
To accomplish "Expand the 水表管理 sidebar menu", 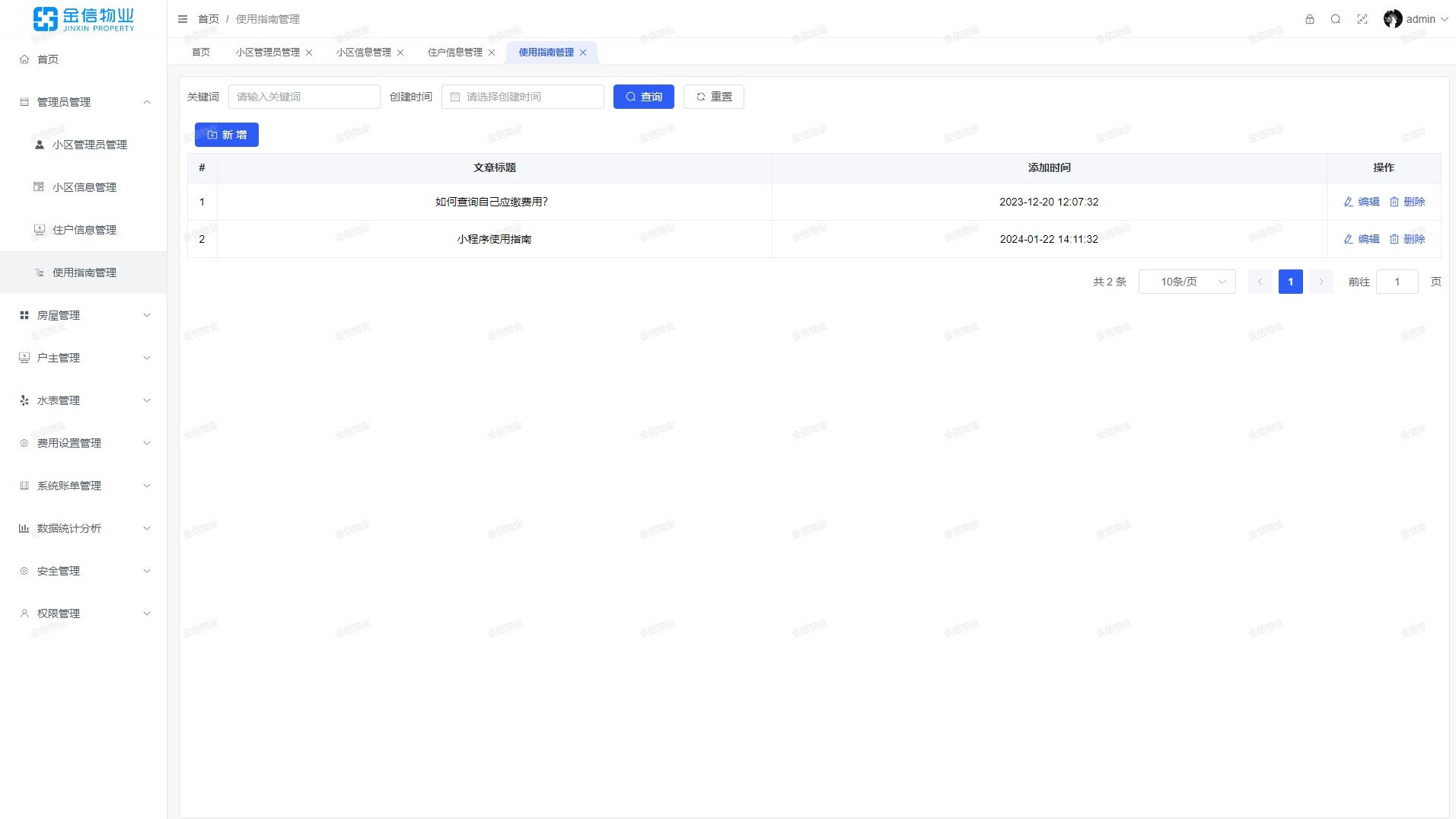I will pos(84,400).
